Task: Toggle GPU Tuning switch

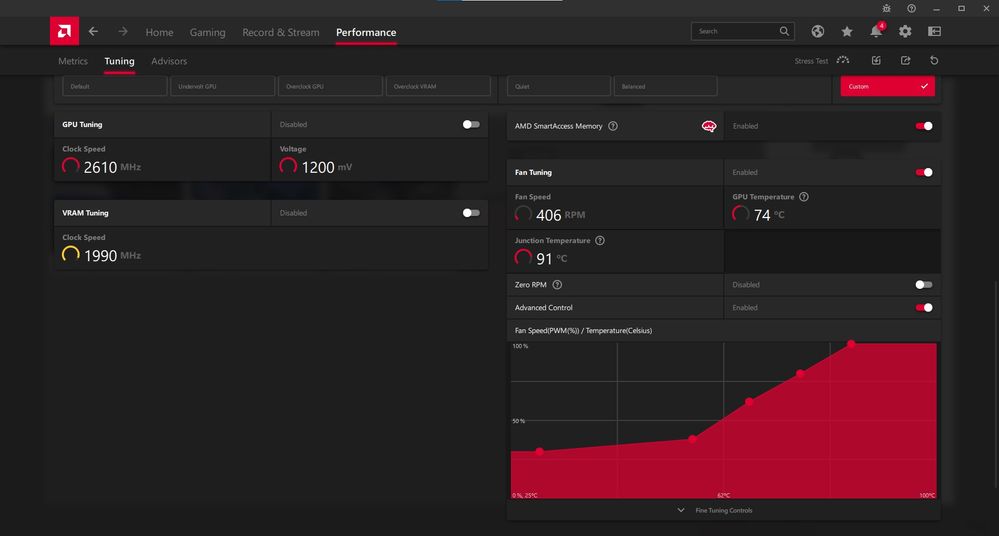Action: point(471,124)
